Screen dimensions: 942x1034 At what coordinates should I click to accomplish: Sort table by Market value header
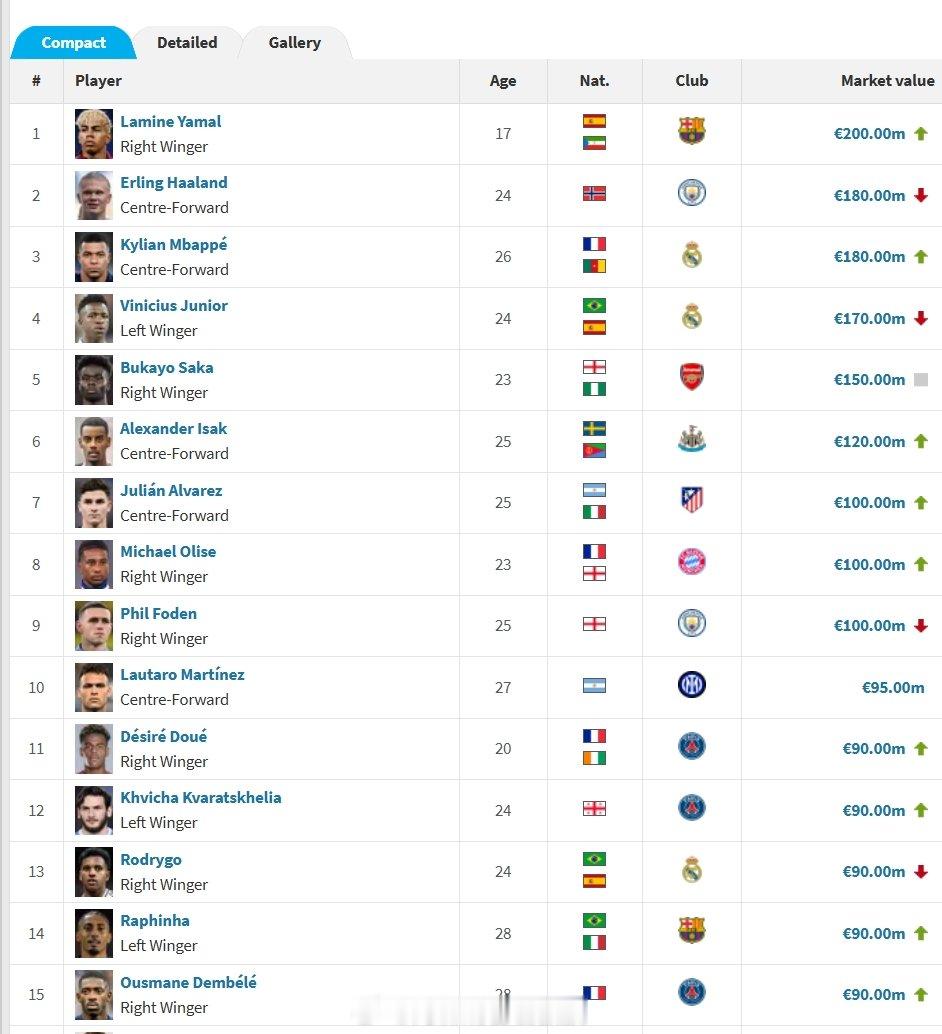point(887,80)
